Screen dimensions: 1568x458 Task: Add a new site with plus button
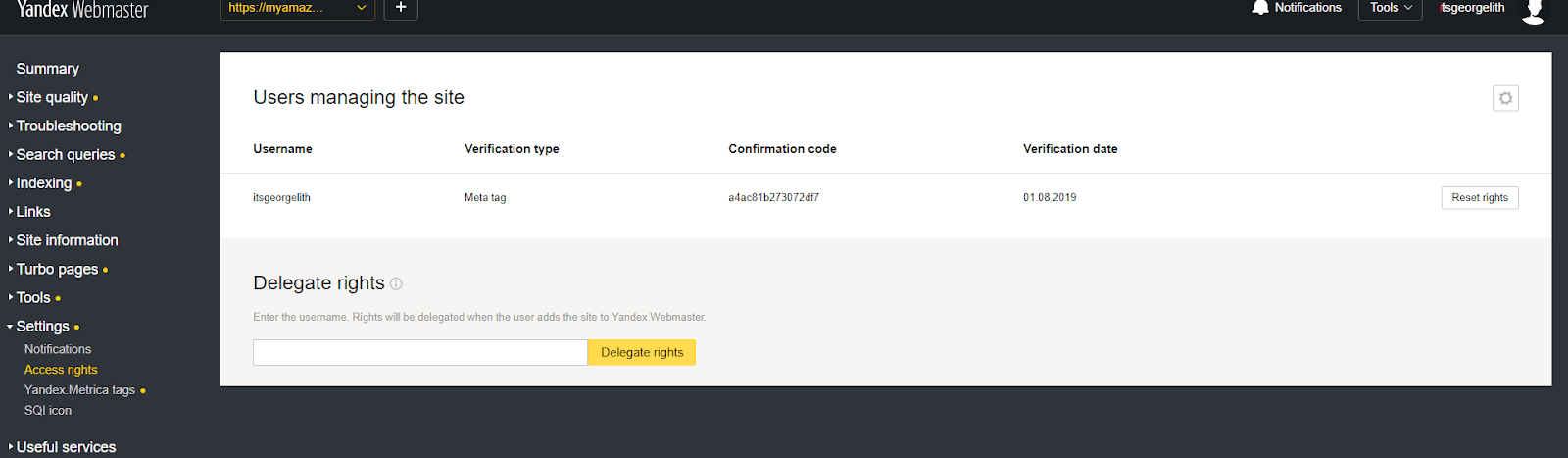401,8
